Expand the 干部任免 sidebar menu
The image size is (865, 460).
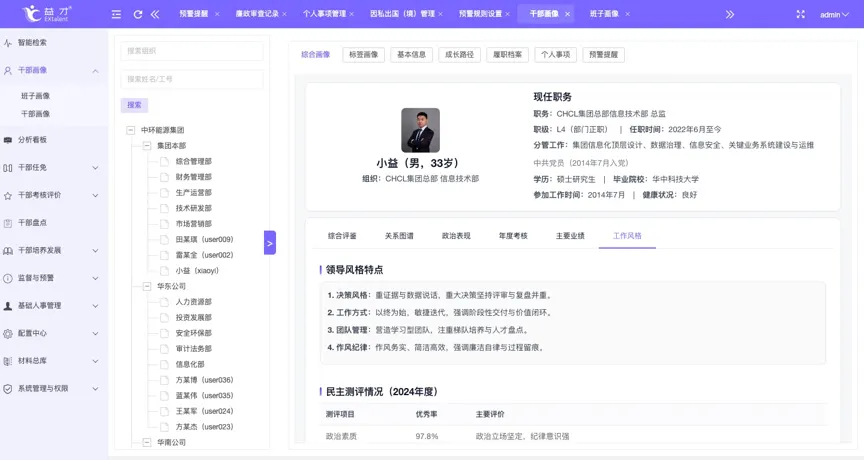coord(53,167)
